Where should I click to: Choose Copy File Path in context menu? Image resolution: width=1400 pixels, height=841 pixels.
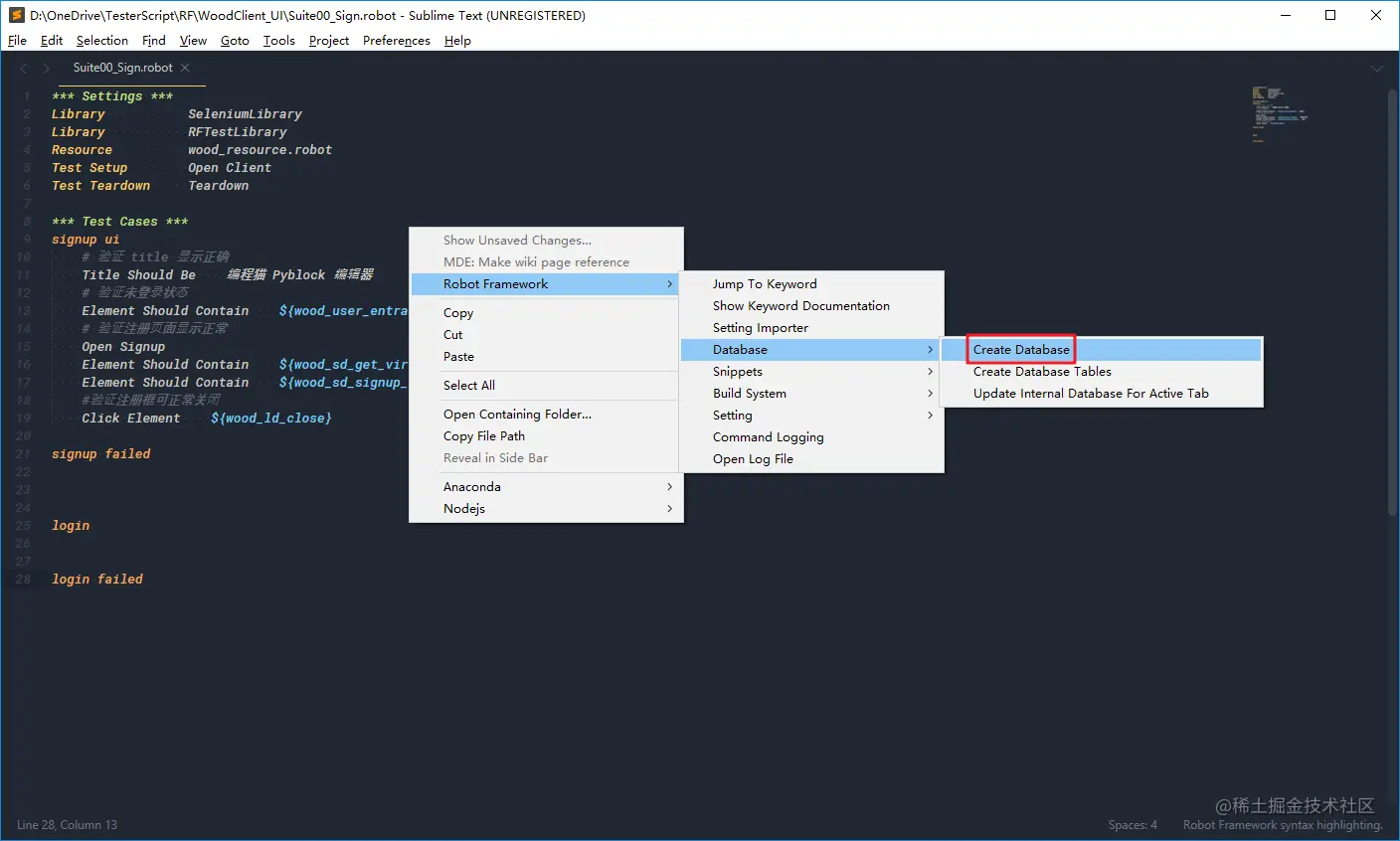[546, 436]
